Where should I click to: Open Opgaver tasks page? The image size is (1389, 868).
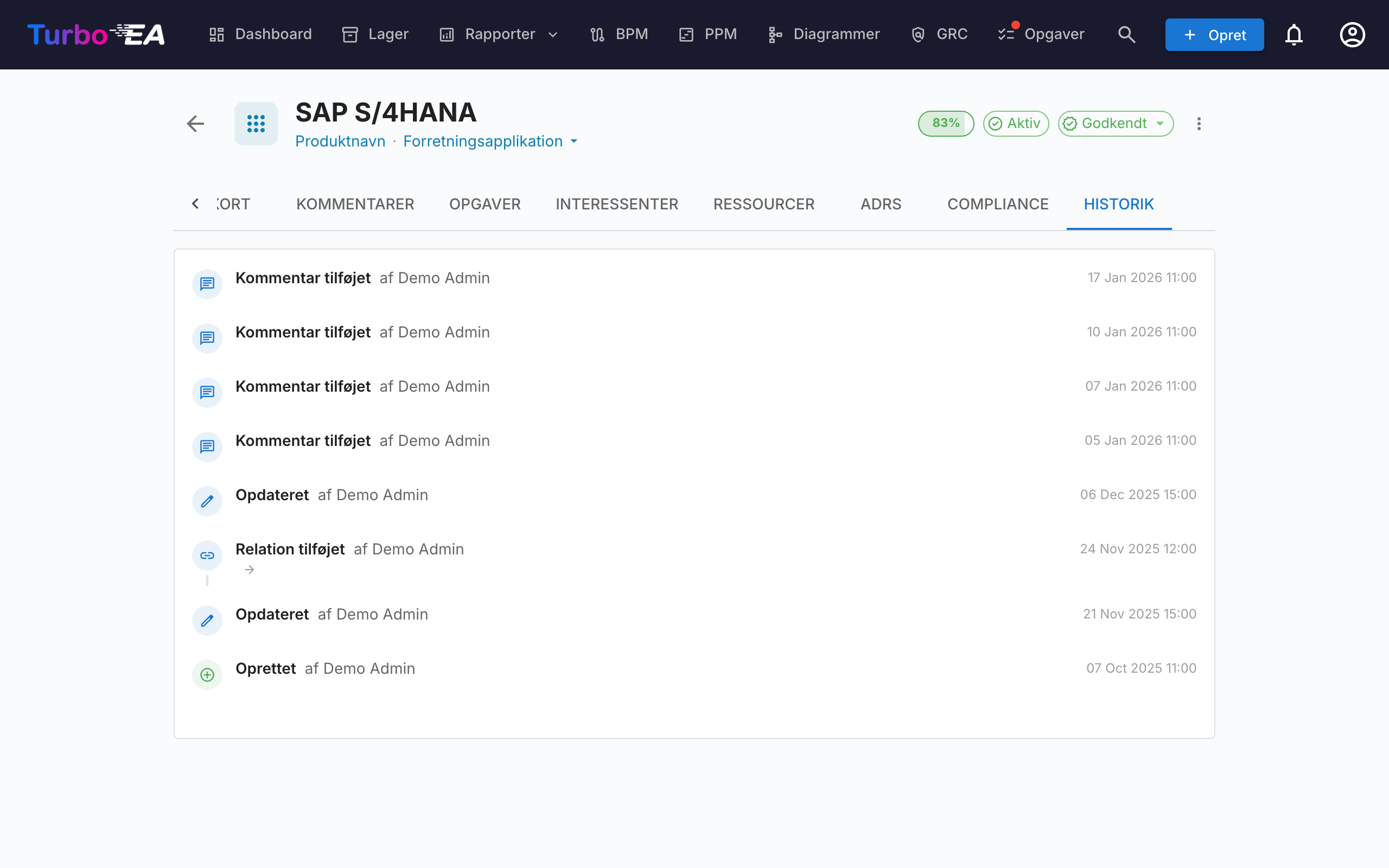[1041, 34]
